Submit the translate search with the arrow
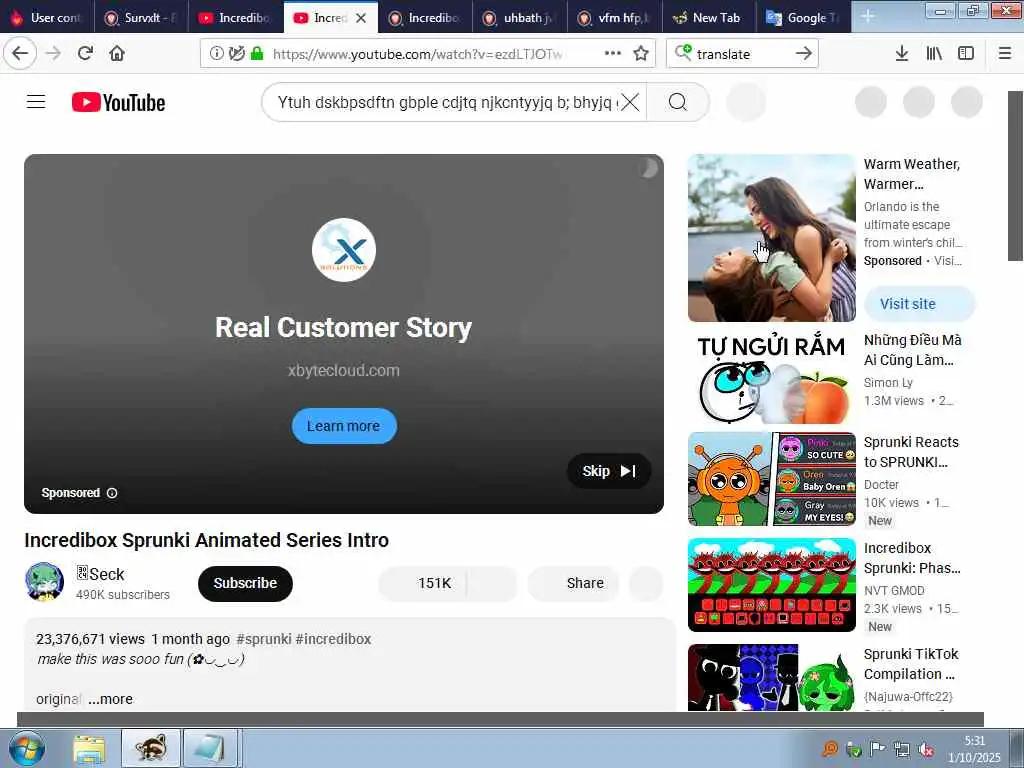Image resolution: width=1024 pixels, height=768 pixels. [804, 54]
